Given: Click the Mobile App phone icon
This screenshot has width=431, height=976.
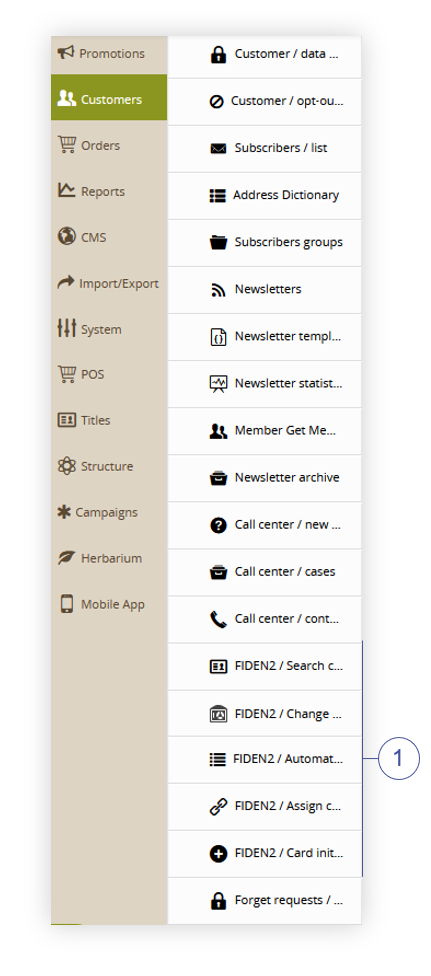Looking at the screenshot, I should pos(67,604).
